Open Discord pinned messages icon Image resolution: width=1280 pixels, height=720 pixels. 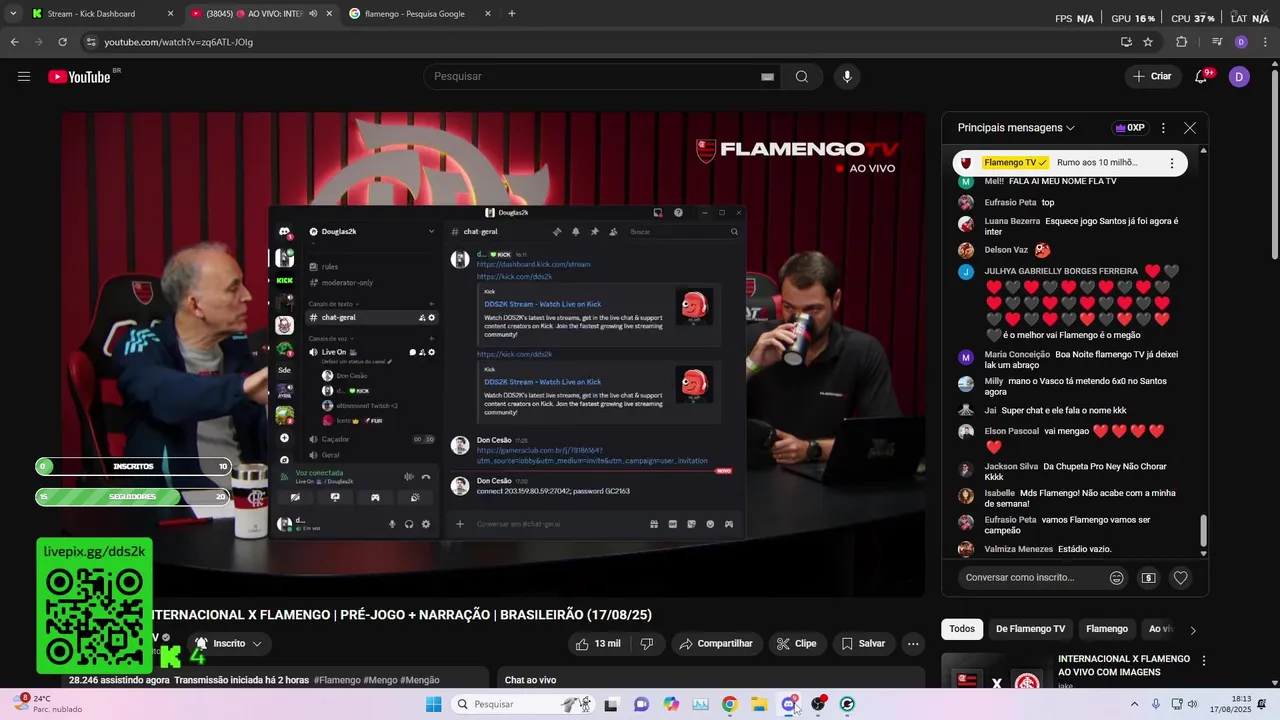coord(594,231)
